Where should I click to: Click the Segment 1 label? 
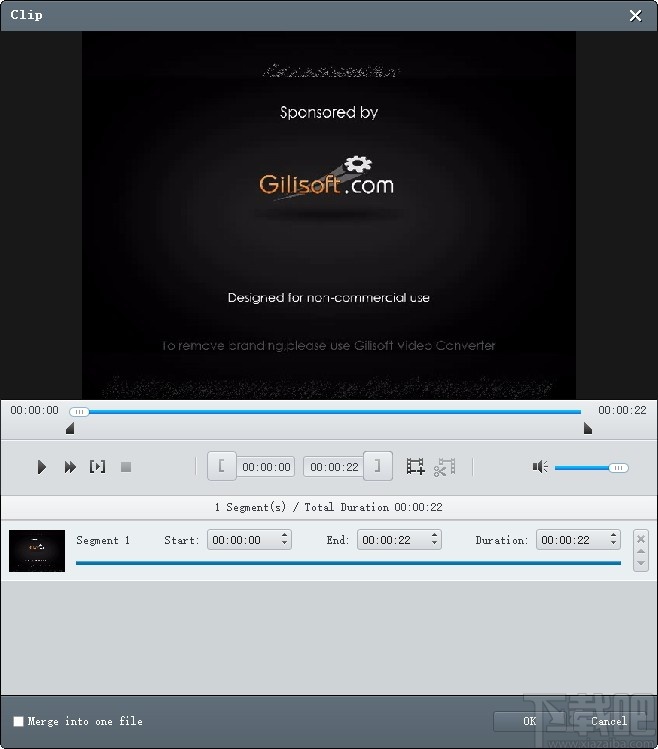pyautogui.click(x=103, y=540)
